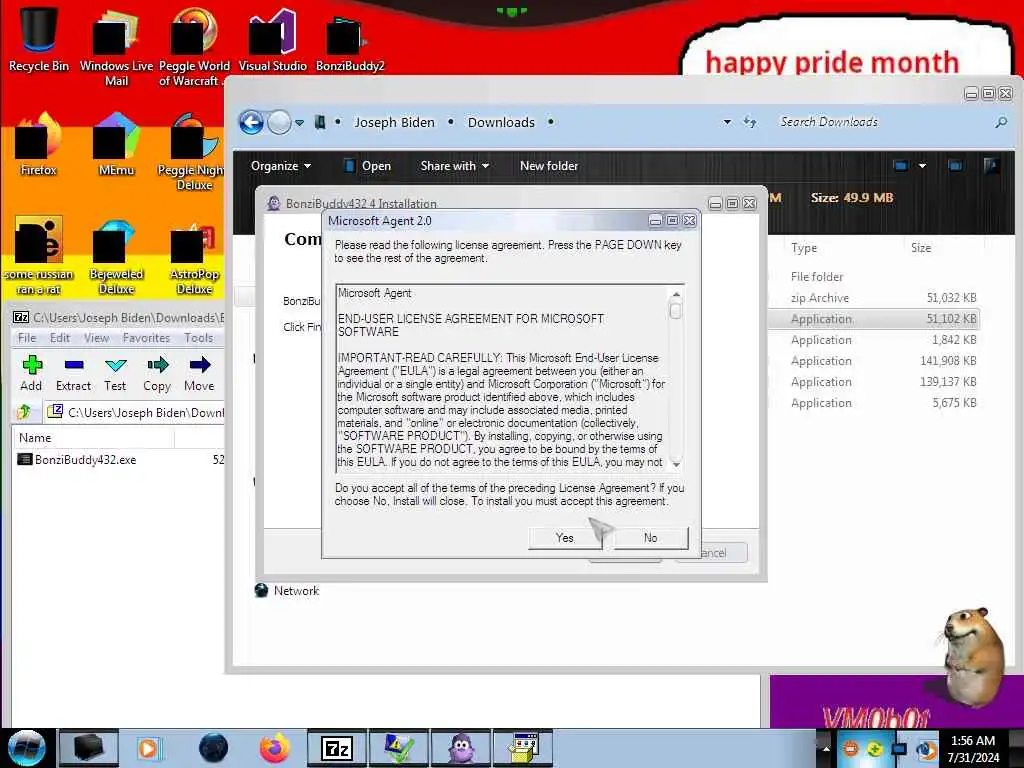Viewport: 1024px width, 768px height.
Task: Click the 7-Zip Copy button
Action: coord(157,373)
